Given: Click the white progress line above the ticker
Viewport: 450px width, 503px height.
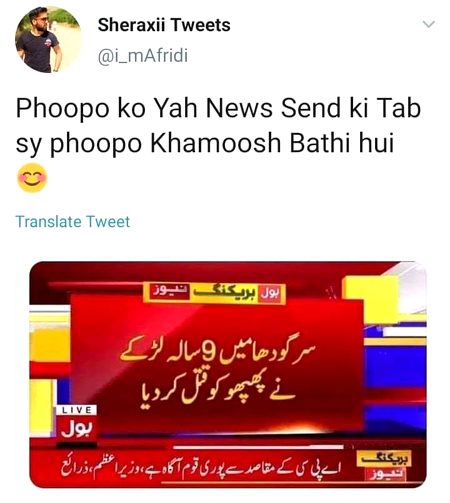Looking at the screenshot, I should 258,447.
